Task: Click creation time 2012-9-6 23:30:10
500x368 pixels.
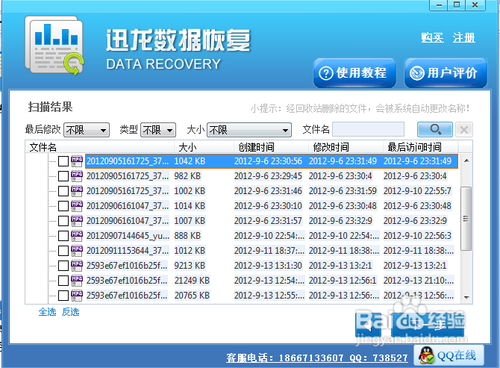Action: (x=268, y=206)
